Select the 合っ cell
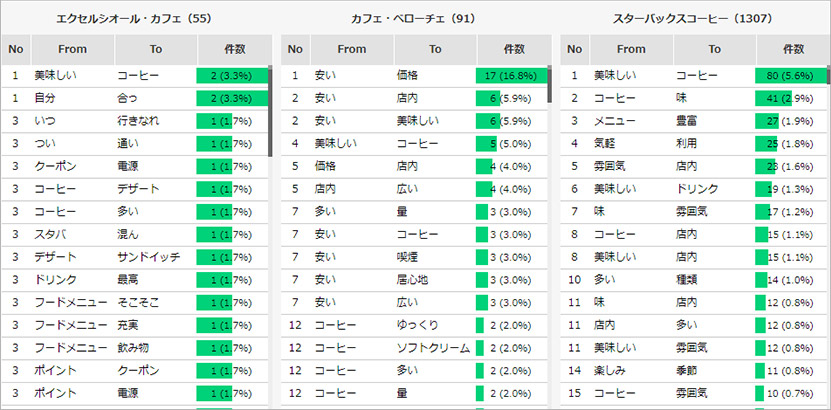Viewport: 831px width, 410px height. pos(128,99)
